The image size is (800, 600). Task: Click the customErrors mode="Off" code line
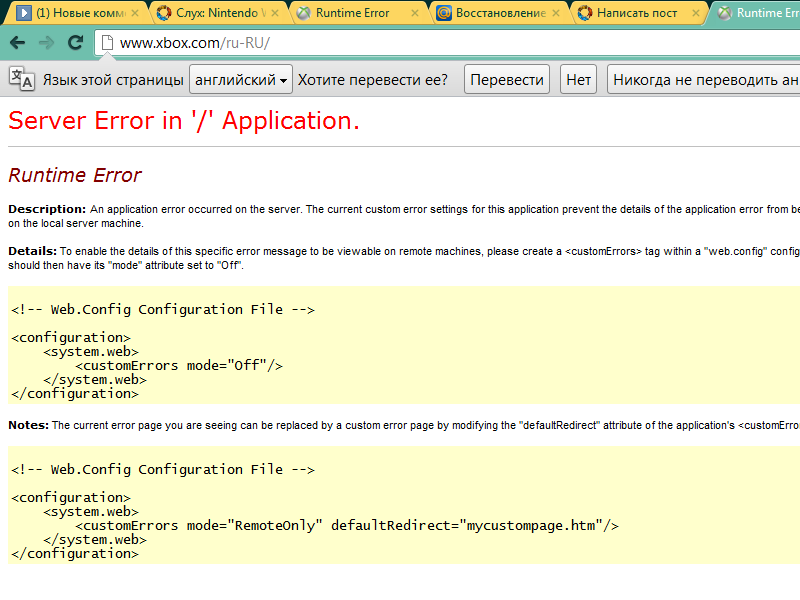click(179, 365)
